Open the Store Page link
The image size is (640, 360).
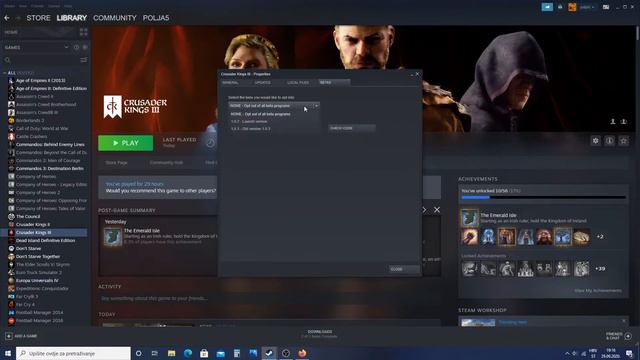116,162
